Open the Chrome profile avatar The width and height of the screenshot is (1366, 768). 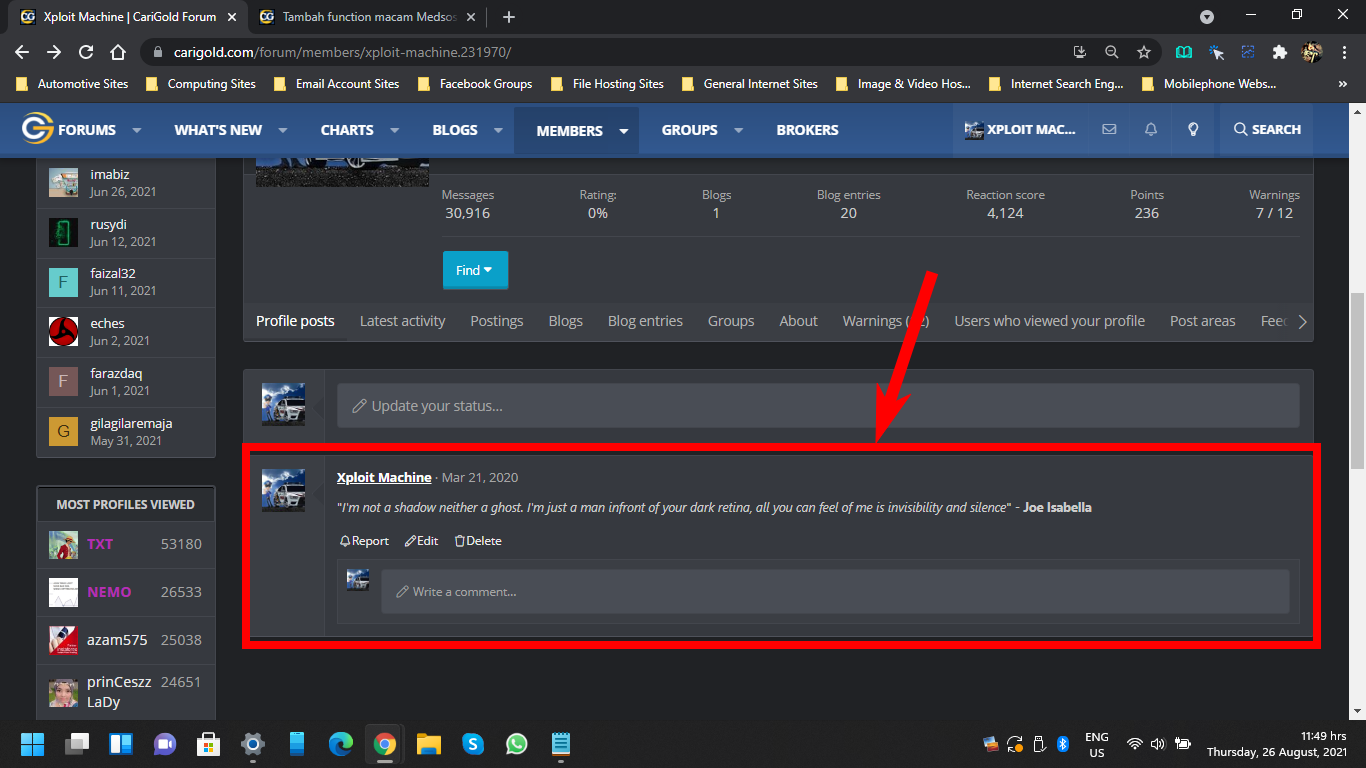click(1311, 52)
